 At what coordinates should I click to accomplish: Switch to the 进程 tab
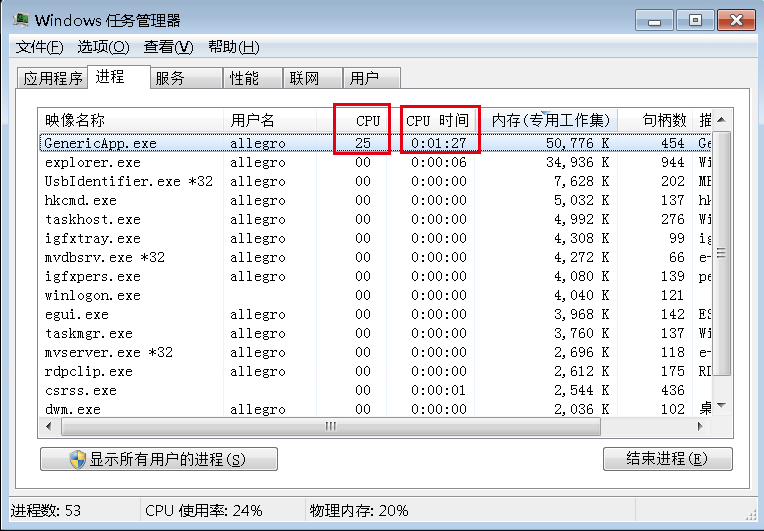pyautogui.click(x=118, y=77)
